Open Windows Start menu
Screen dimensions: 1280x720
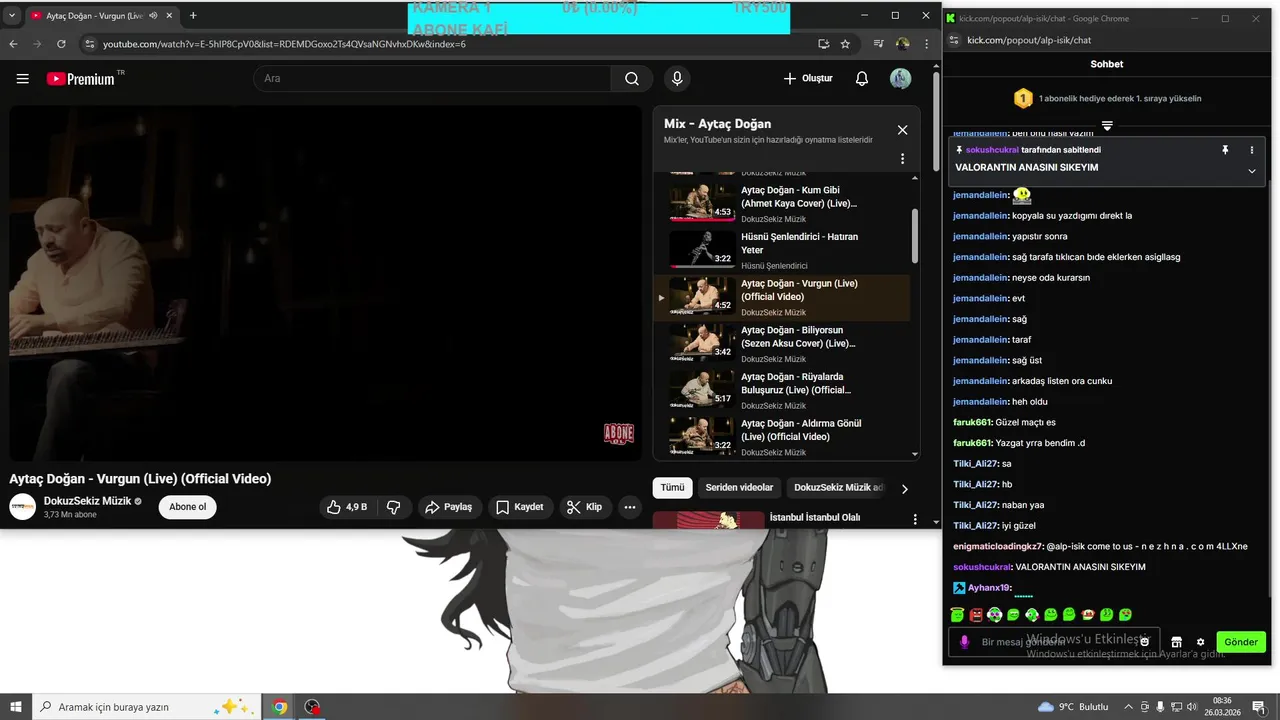point(15,707)
